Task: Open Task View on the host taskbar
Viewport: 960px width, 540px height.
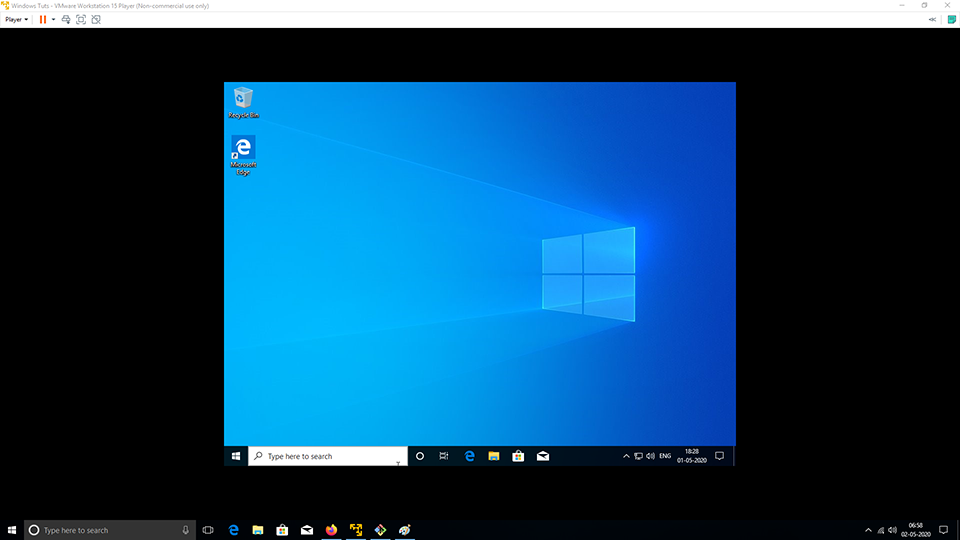Action: tap(208, 530)
